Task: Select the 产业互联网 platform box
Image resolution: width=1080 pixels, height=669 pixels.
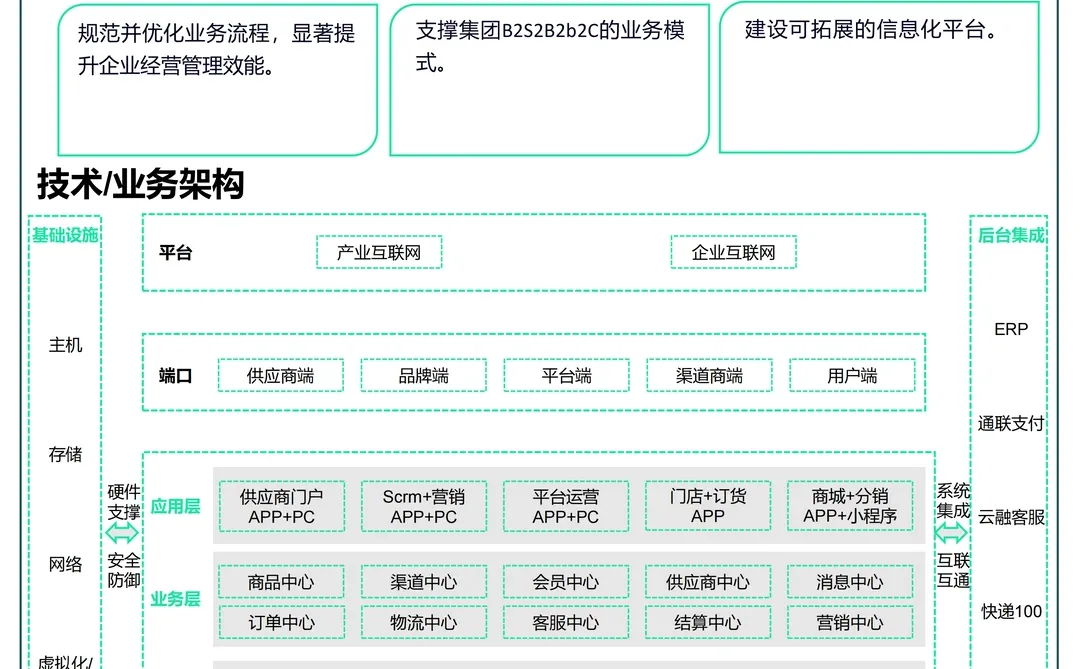Action: 378,252
